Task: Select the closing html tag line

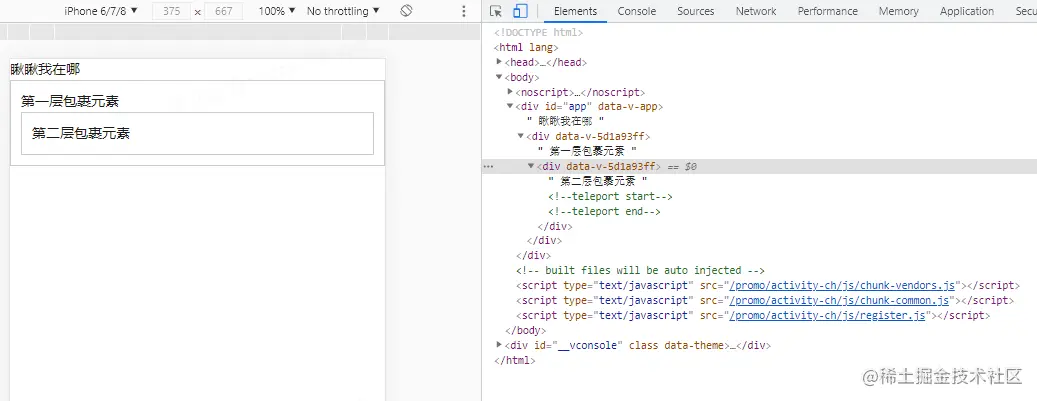Action: (x=515, y=361)
